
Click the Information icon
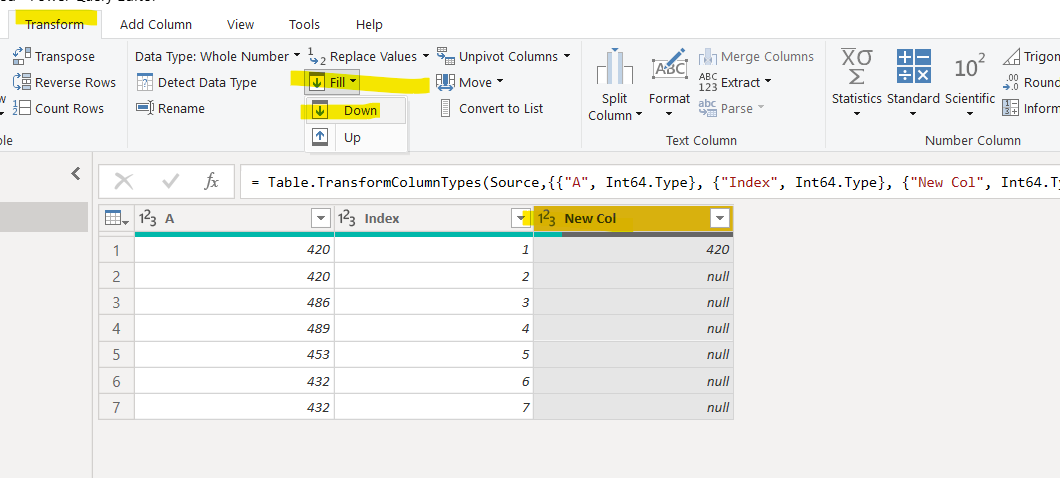click(1011, 108)
